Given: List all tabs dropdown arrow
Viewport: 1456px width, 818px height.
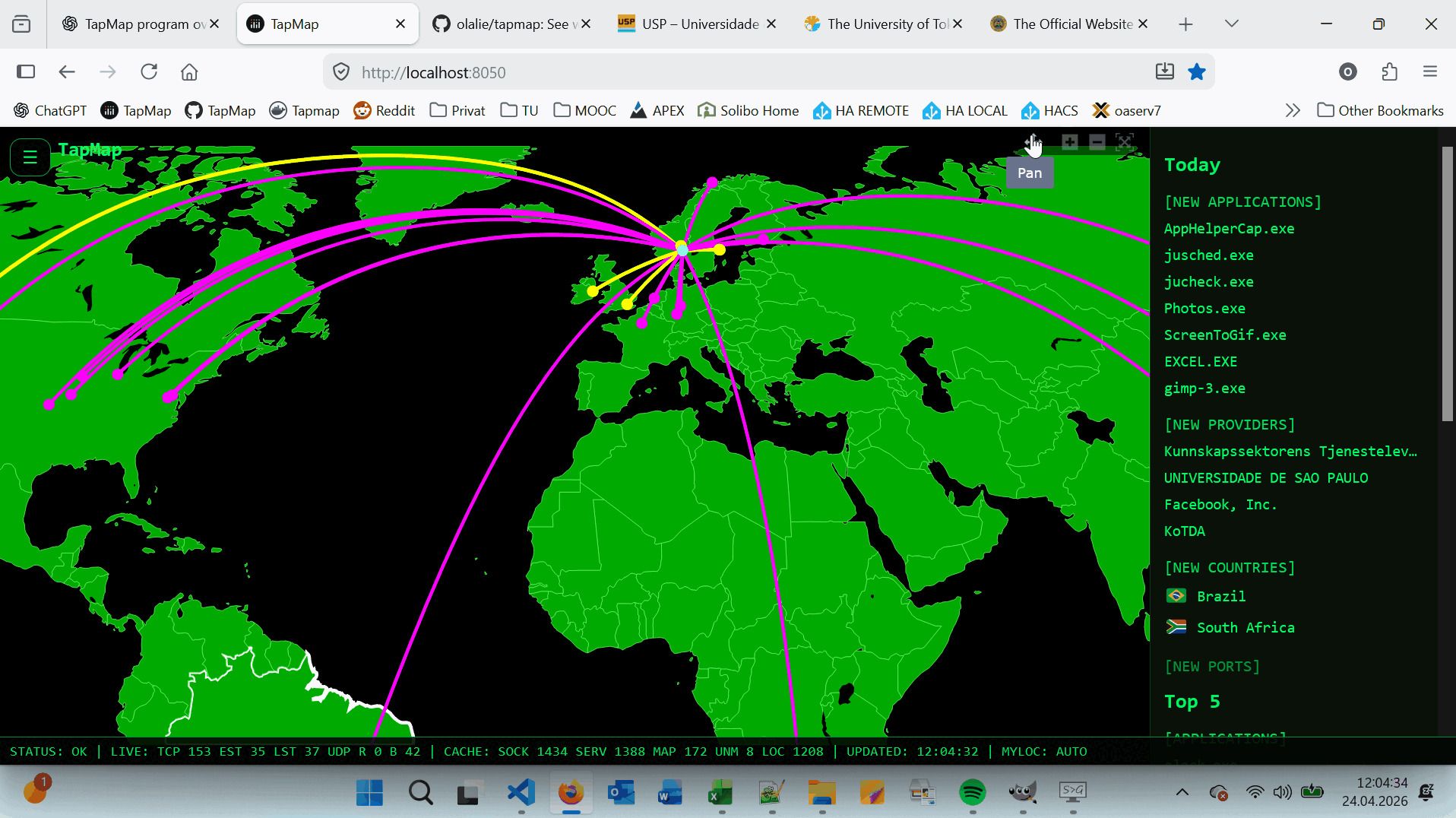Looking at the screenshot, I should 1232,24.
